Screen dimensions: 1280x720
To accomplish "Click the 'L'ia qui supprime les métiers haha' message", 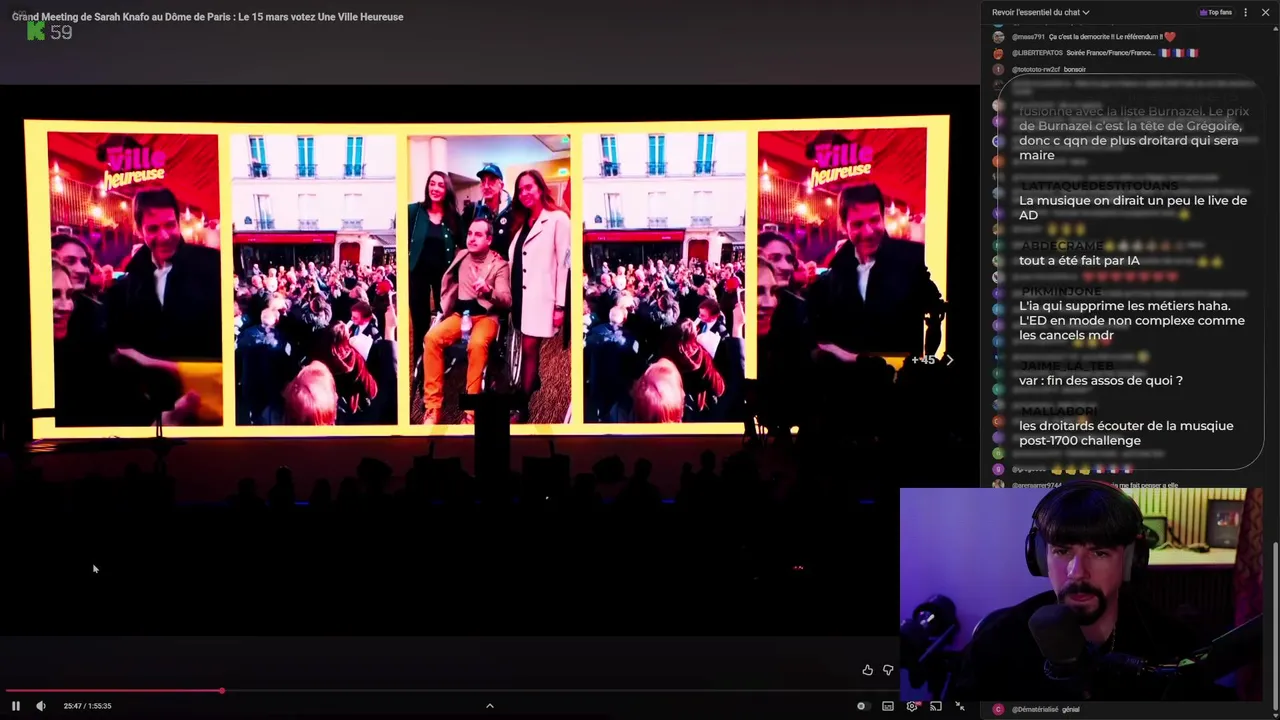I will 1132,320.
